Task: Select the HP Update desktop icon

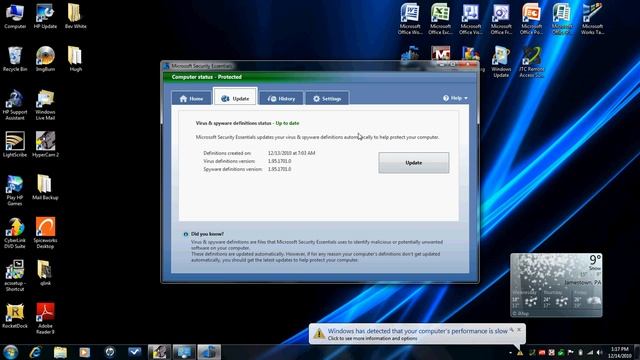Action: (45, 16)
